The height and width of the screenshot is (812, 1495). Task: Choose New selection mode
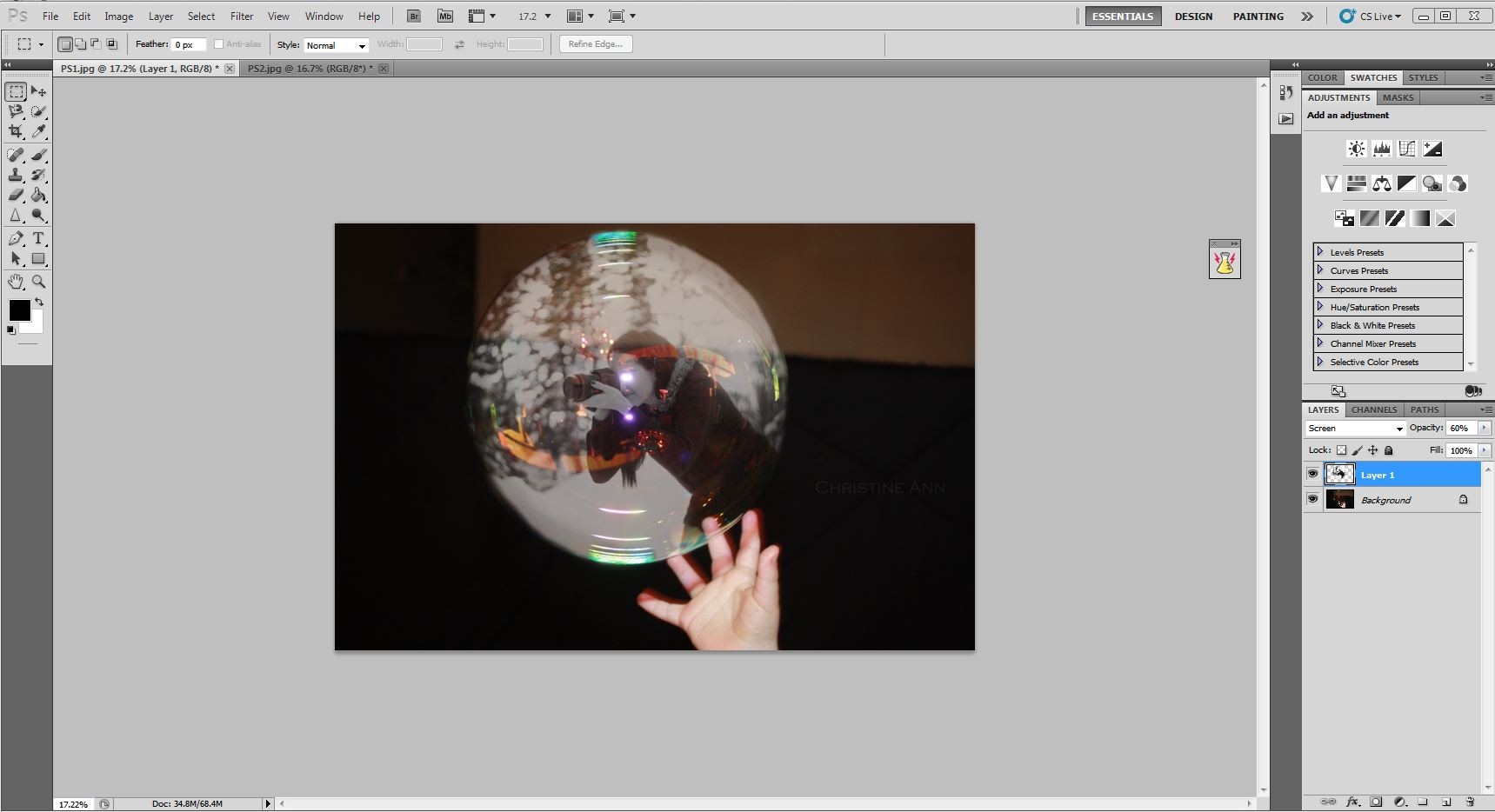(65, 44)
